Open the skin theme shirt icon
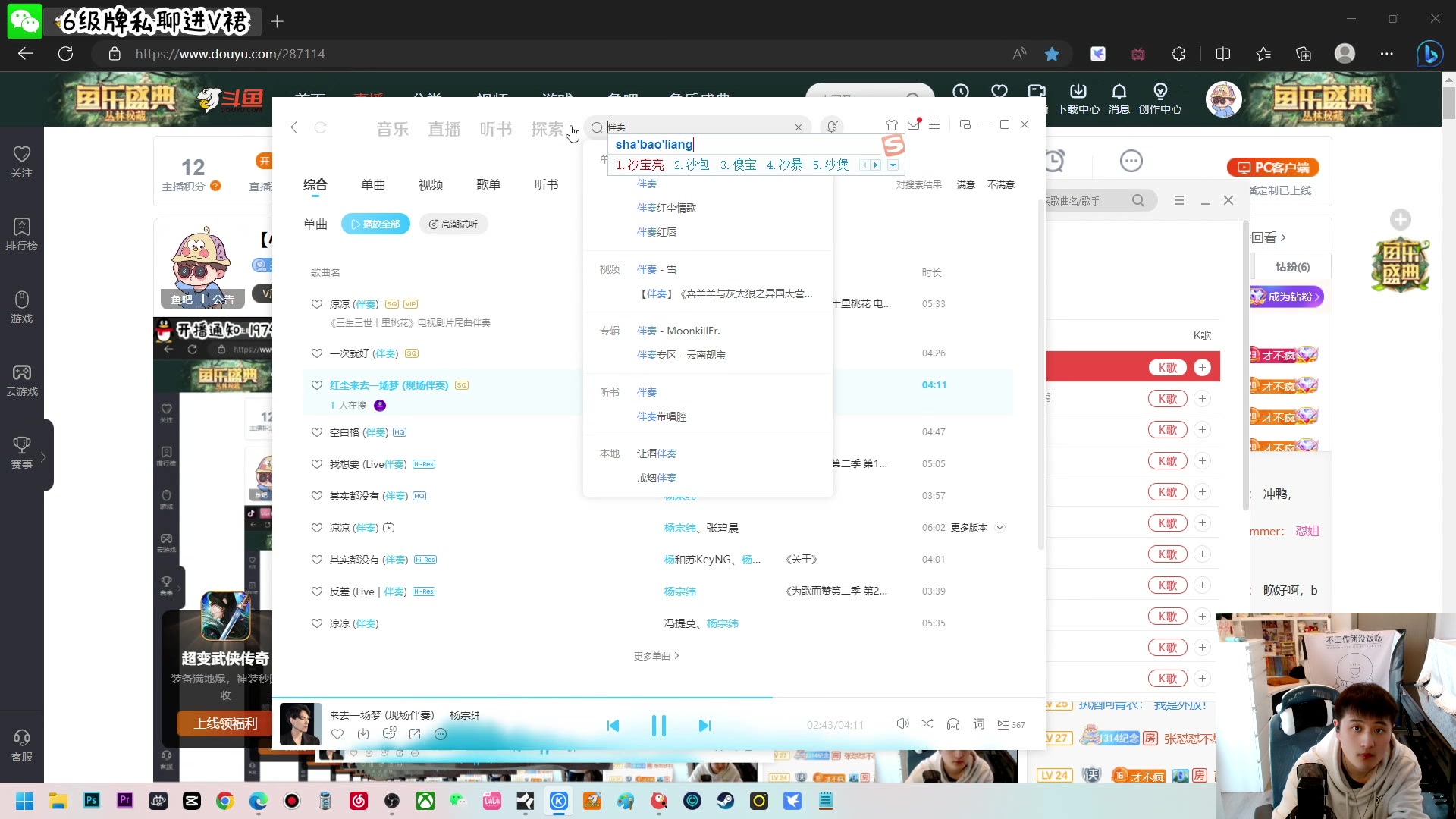Viewport: 1456px width, 819px height. pos(892,125)
